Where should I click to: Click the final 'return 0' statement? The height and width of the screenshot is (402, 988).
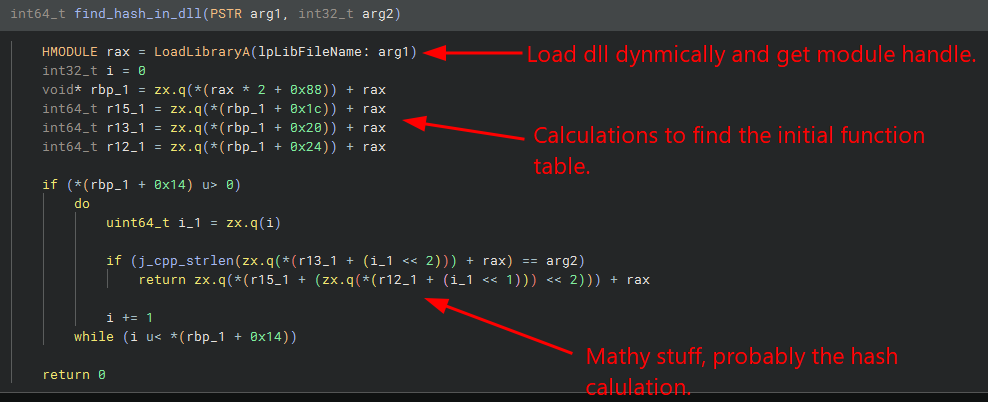73,375
